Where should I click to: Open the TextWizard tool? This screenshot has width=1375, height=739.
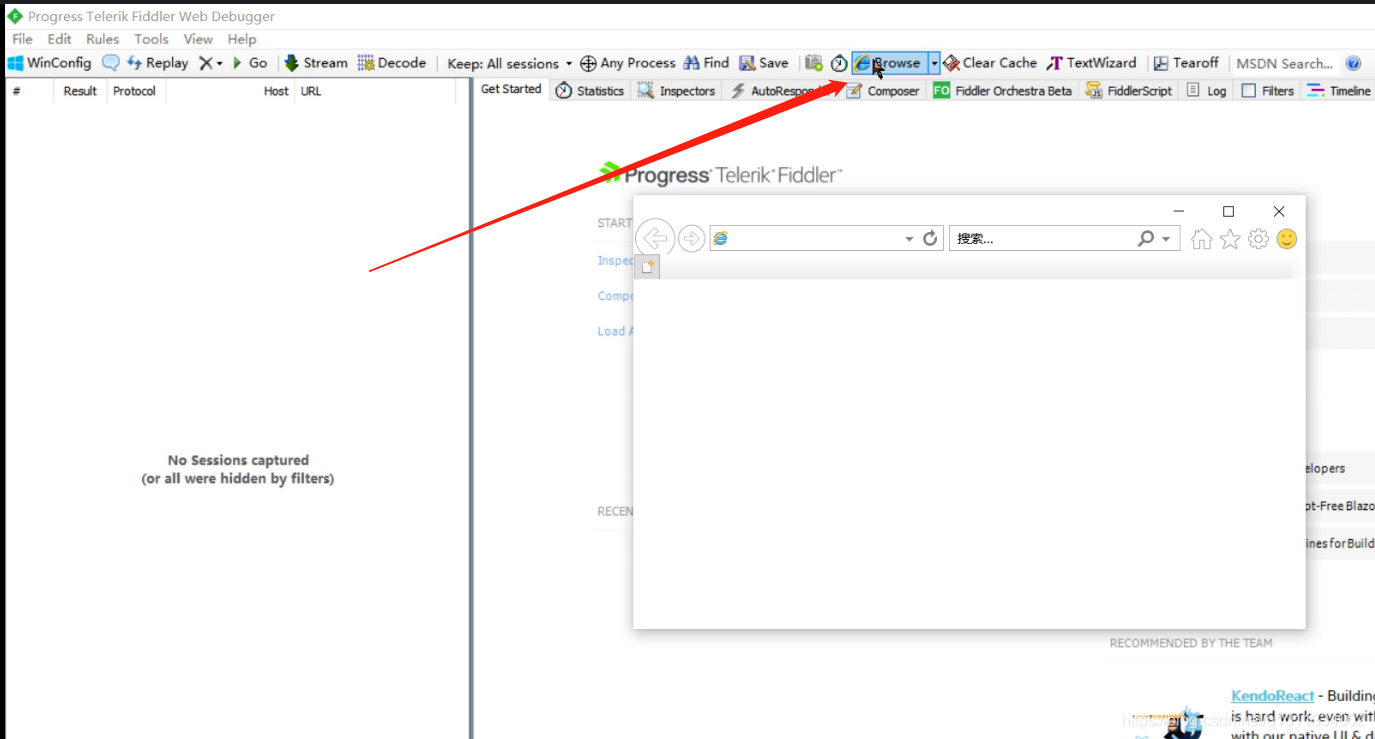[1091, 63]
